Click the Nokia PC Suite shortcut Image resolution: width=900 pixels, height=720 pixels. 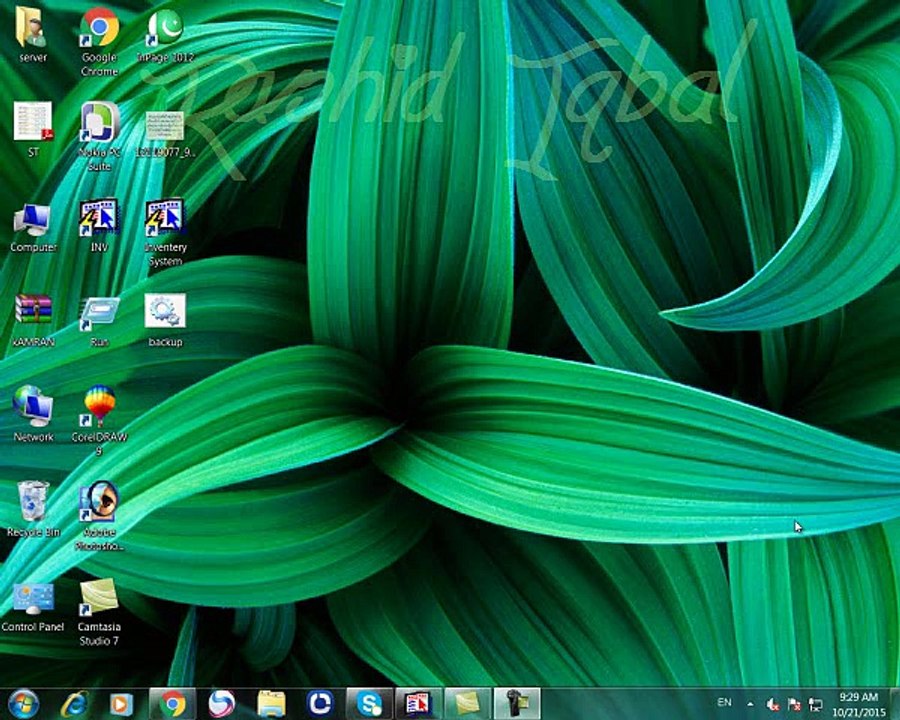(99, 124)
